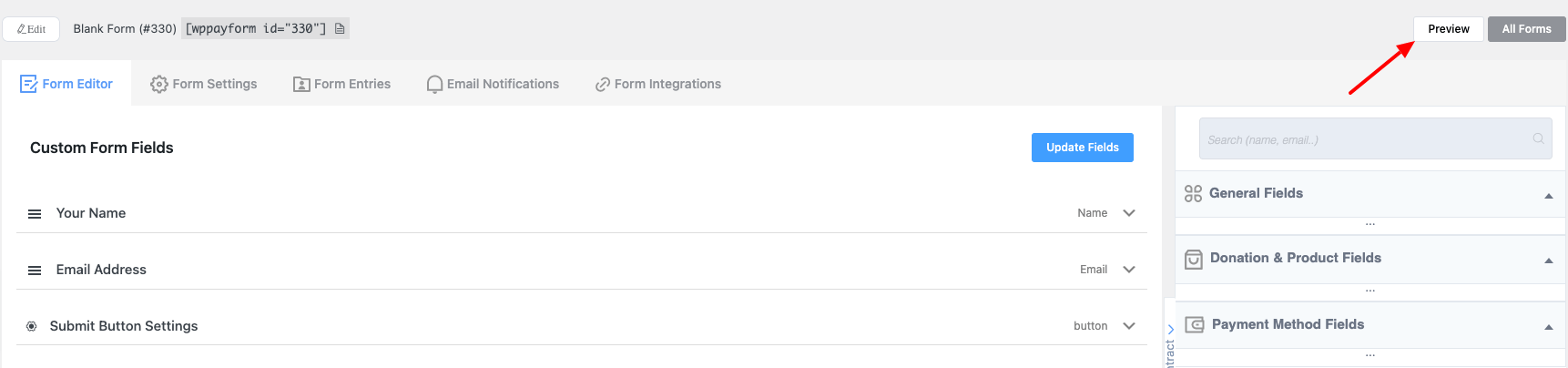Click the drag handle icon for Email Address

click(x=35, y=271)
